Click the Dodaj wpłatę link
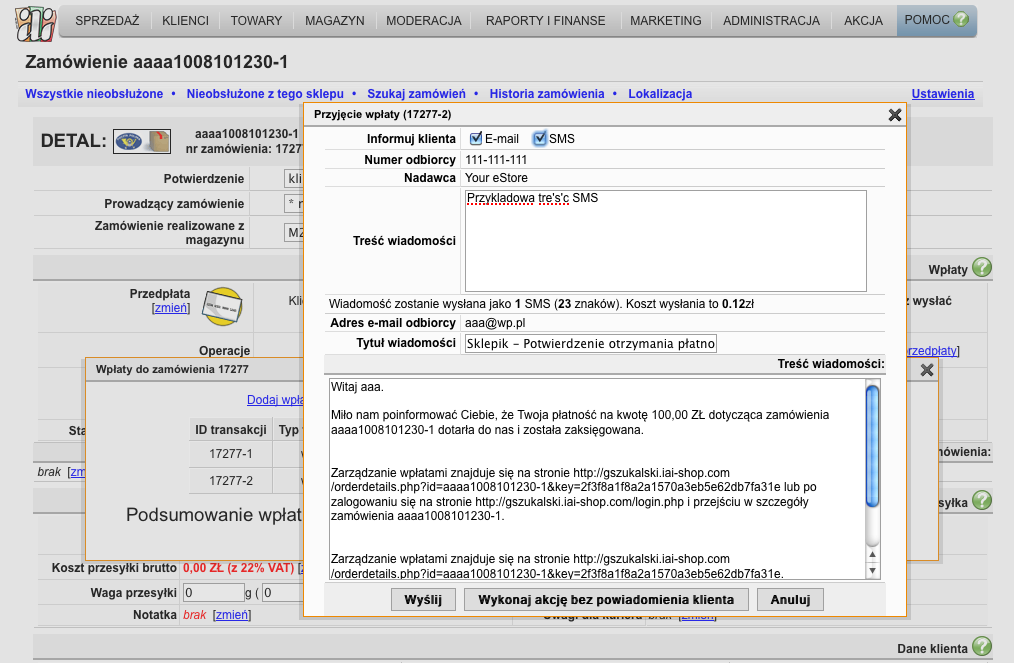This screenshot has width=1014, height=663. coord(275,400)
